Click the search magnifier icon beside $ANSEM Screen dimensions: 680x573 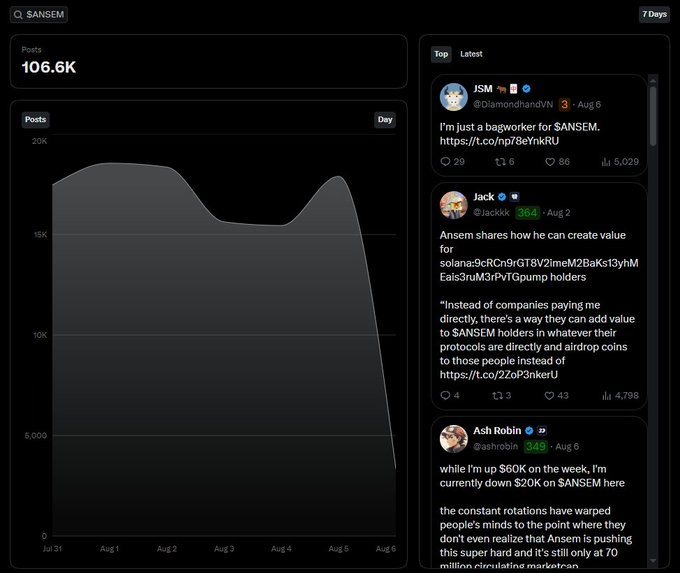tap(18, 15)
